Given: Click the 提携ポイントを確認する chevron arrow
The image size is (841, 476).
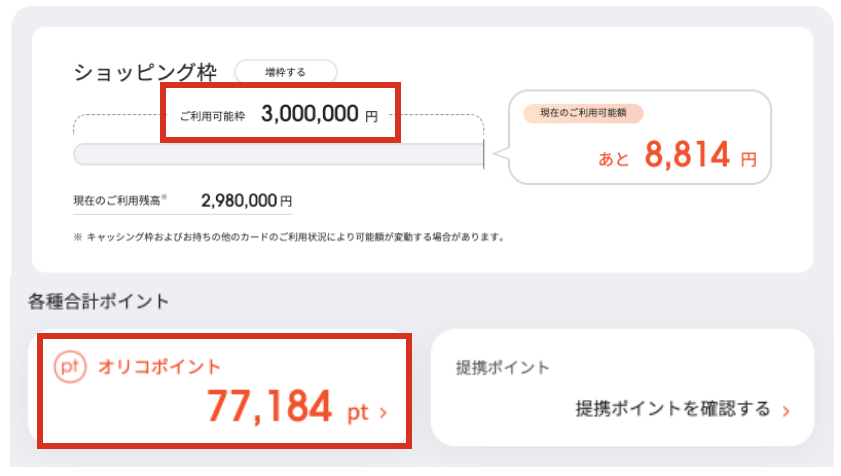Looking at the screenshot, I should click(x=786, y=411).
